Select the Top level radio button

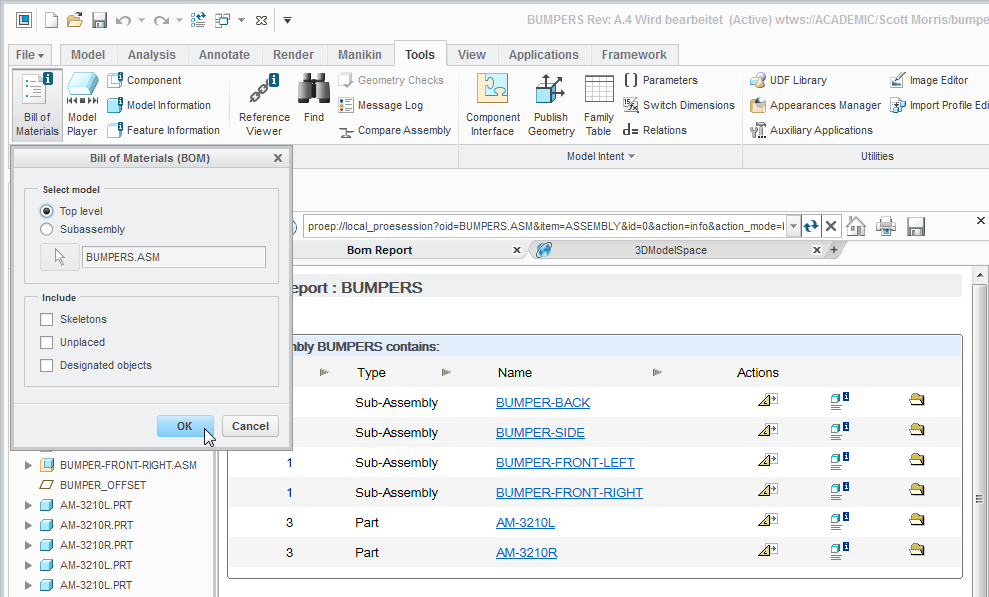[46, 211]
